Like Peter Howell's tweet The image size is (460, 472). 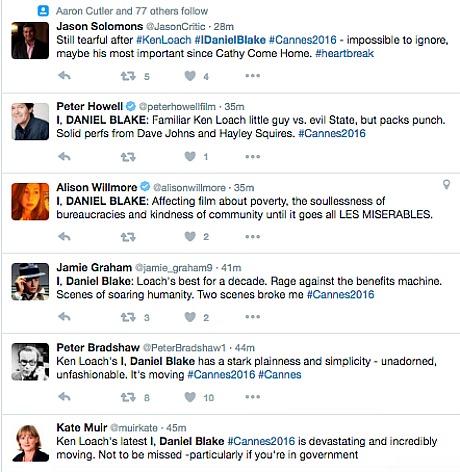pos(190,156)
